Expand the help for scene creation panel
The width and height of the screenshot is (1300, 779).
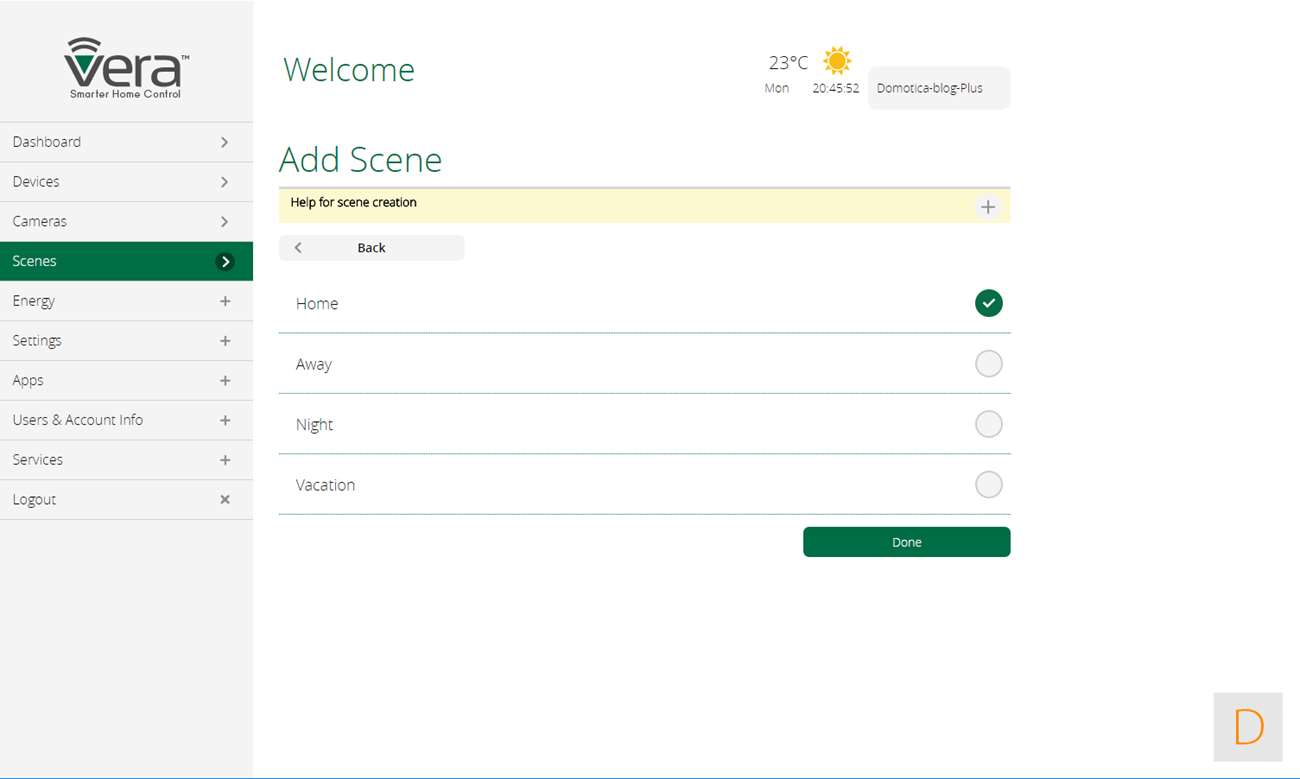[x=988, y=207]
